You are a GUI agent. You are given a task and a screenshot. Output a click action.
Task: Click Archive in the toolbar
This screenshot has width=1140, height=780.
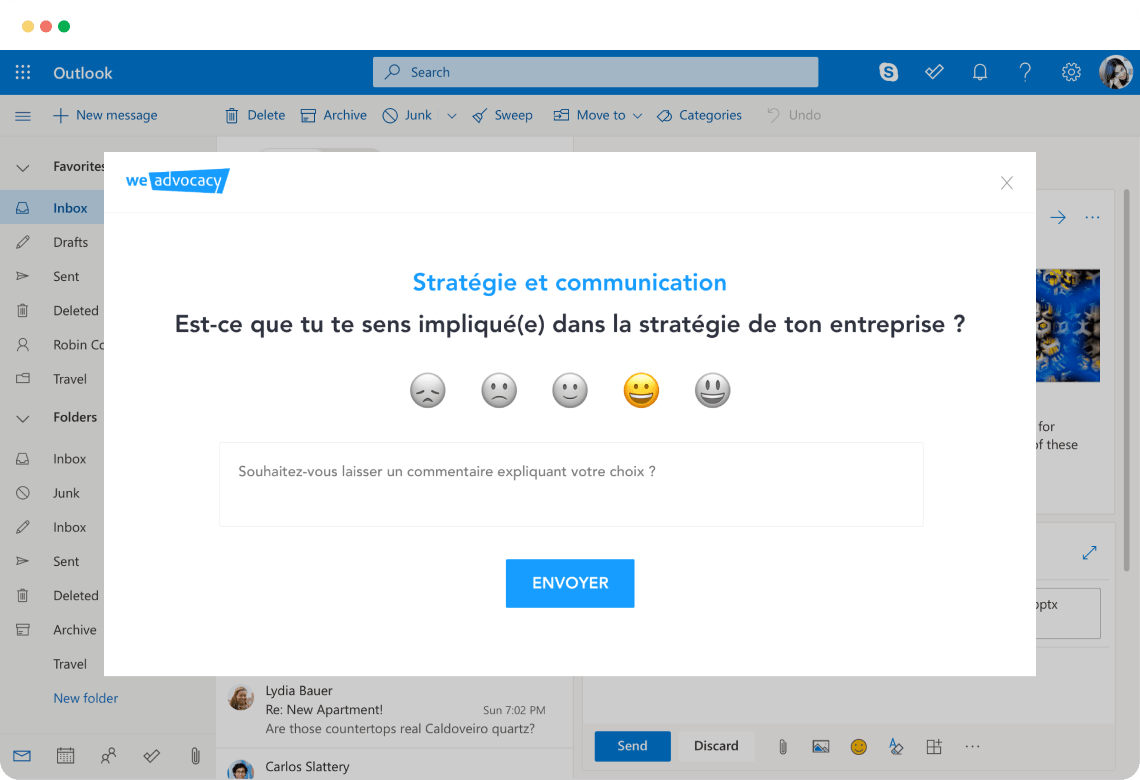pyautogui.click(x=334, y=115)
